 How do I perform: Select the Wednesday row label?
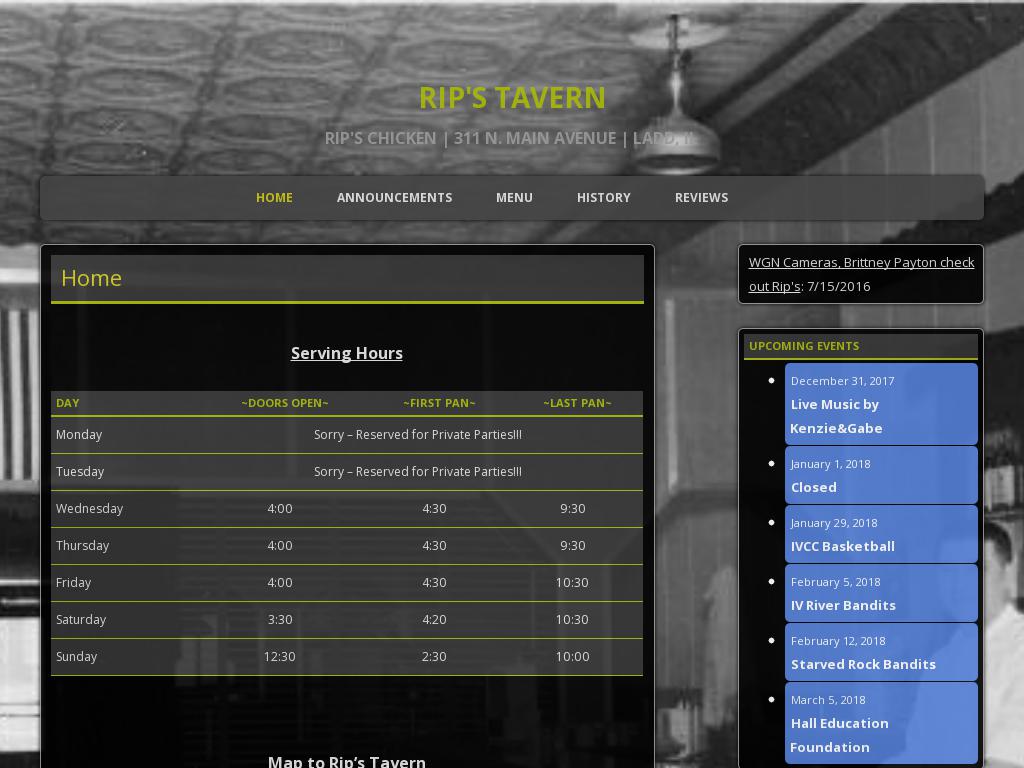(x=89, y=508)
